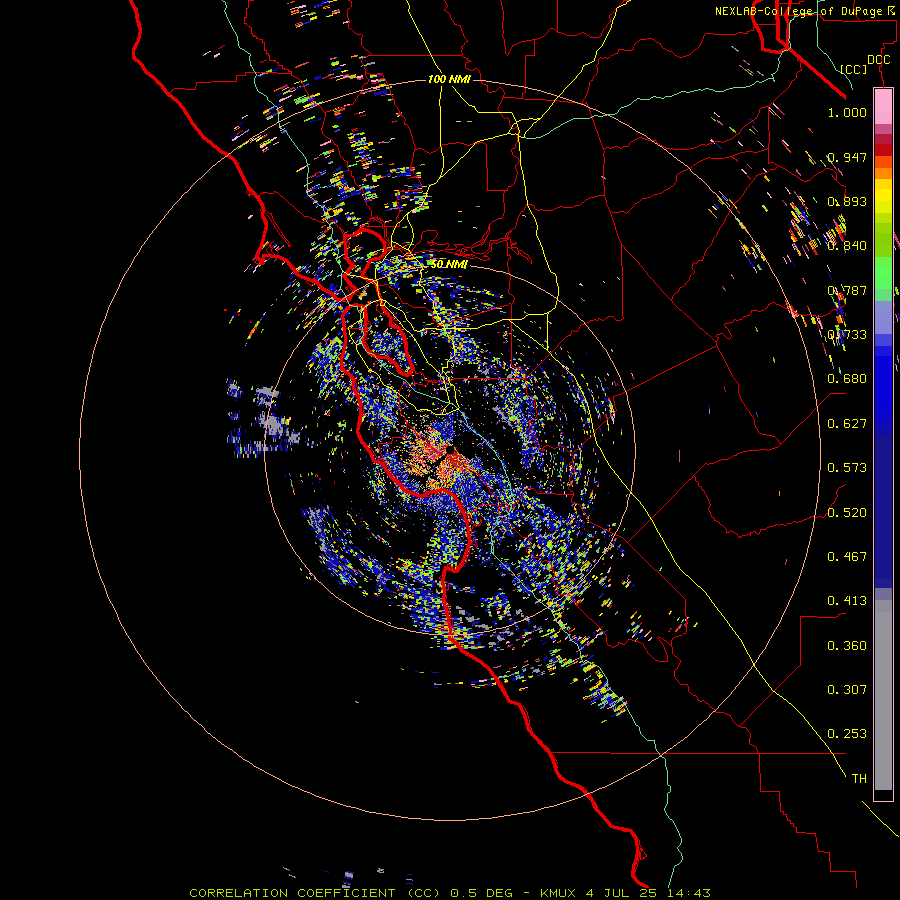Click the 0.307 legend value
Screen dimensions: 900x900
point(847,690)
